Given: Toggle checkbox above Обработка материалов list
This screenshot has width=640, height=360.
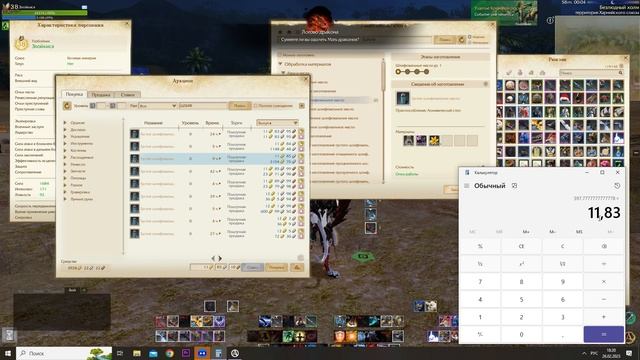Looking at the screenshot, I should click(280, 55).
